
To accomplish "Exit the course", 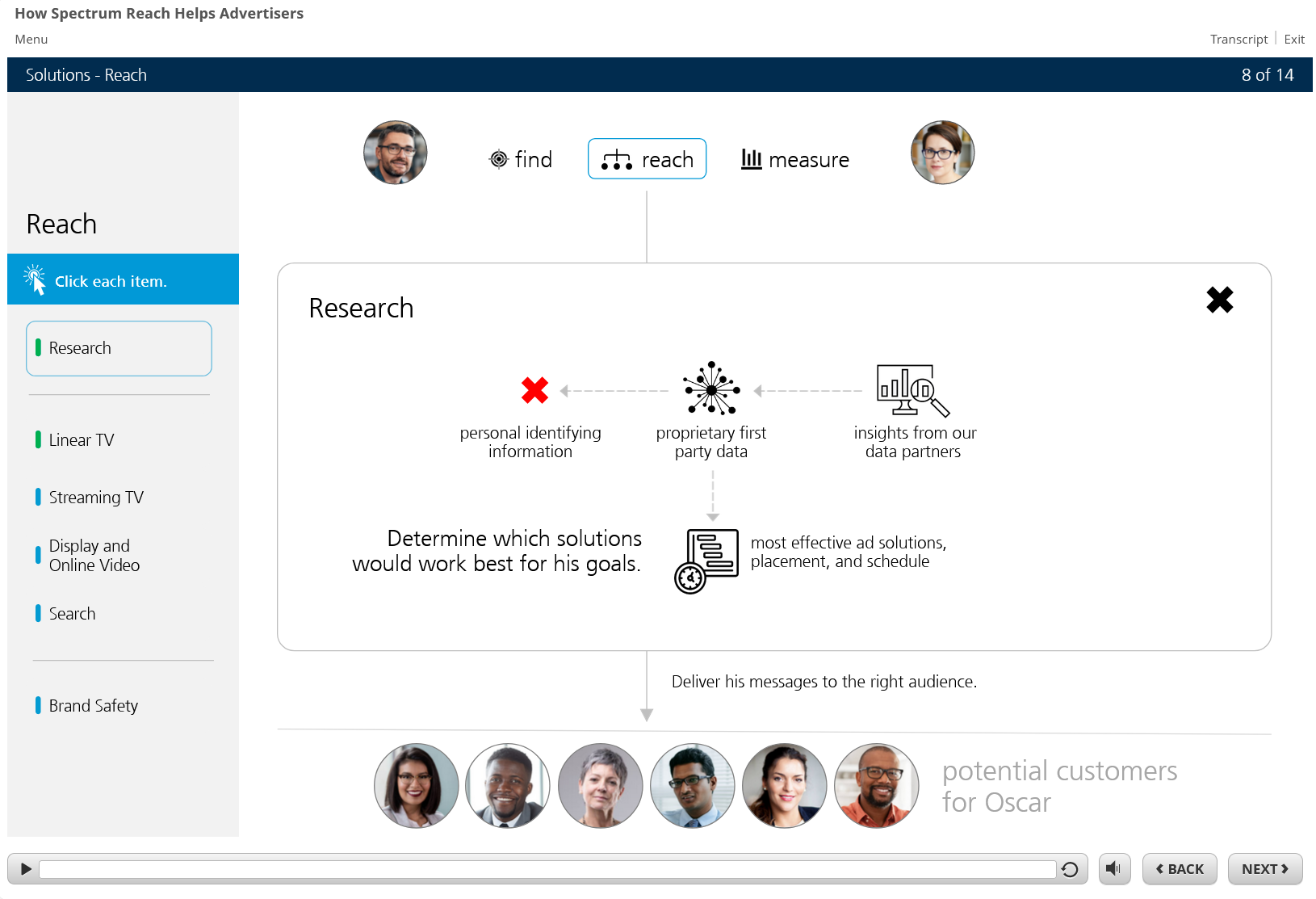I will pos(1294,40).
